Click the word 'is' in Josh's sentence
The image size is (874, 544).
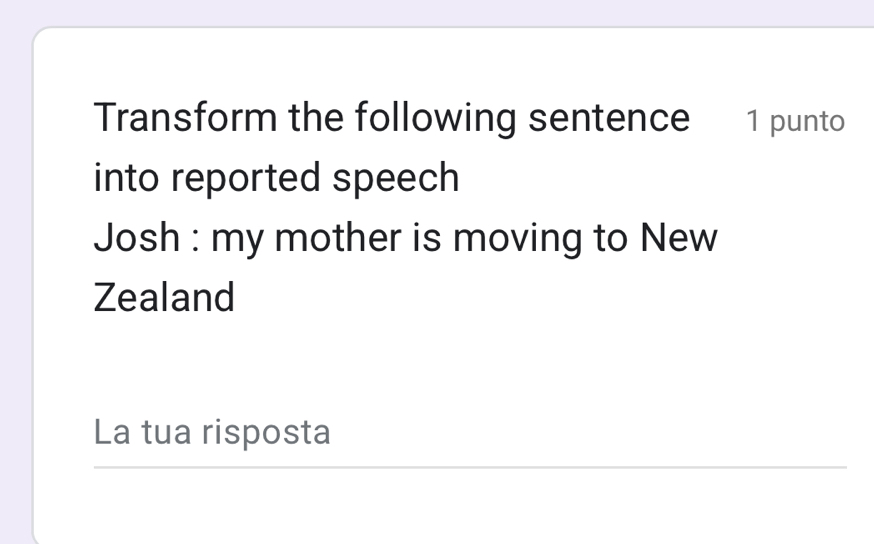428,238
